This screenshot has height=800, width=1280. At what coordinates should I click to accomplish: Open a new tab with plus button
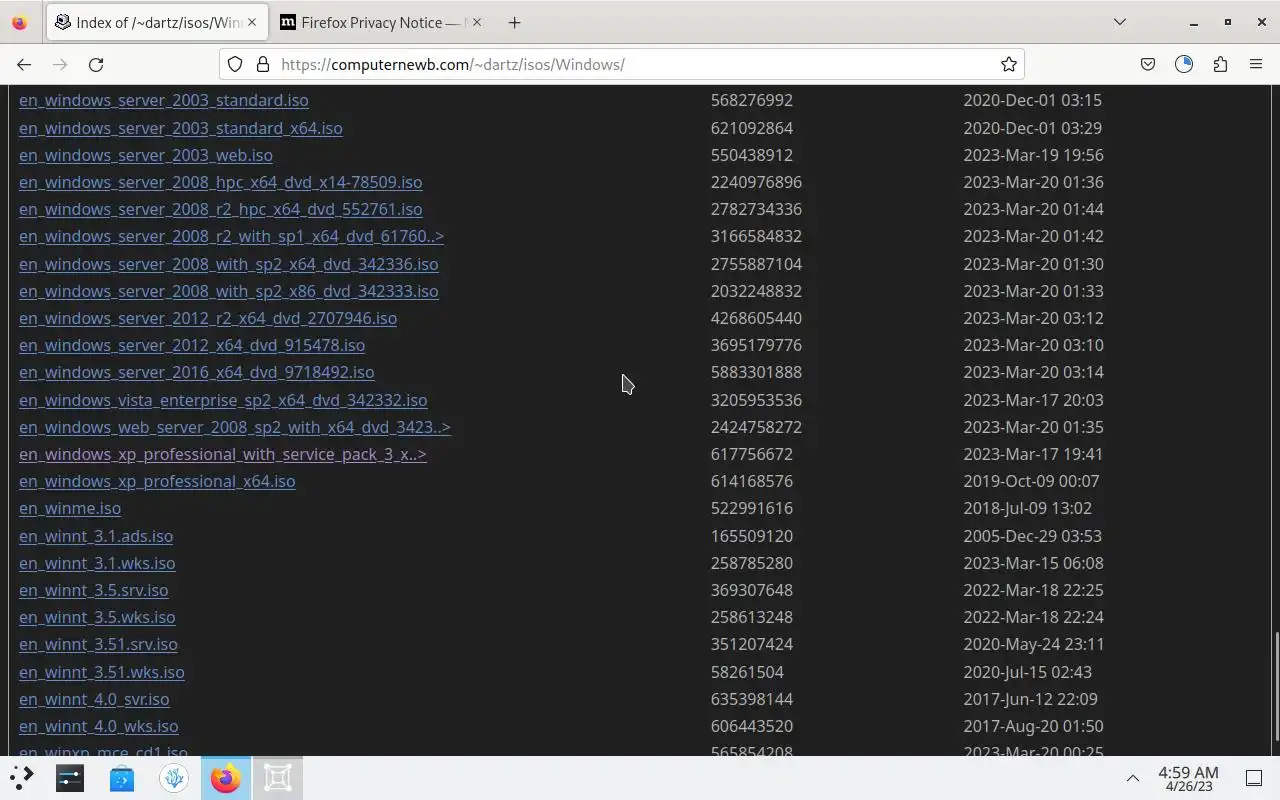(x=514, y=22)
